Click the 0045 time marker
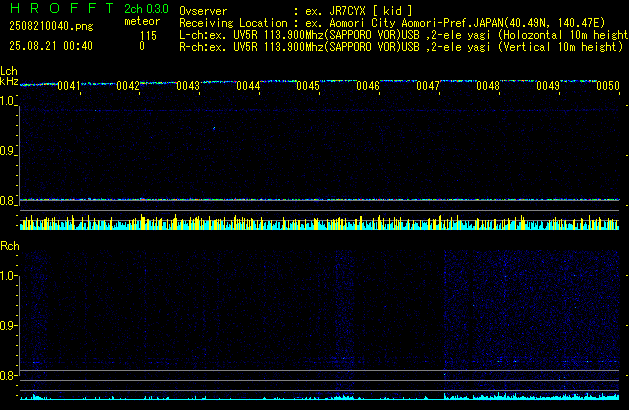Image resolution: width=629 pixels, height=410 pixels. [x=308, y=86]
